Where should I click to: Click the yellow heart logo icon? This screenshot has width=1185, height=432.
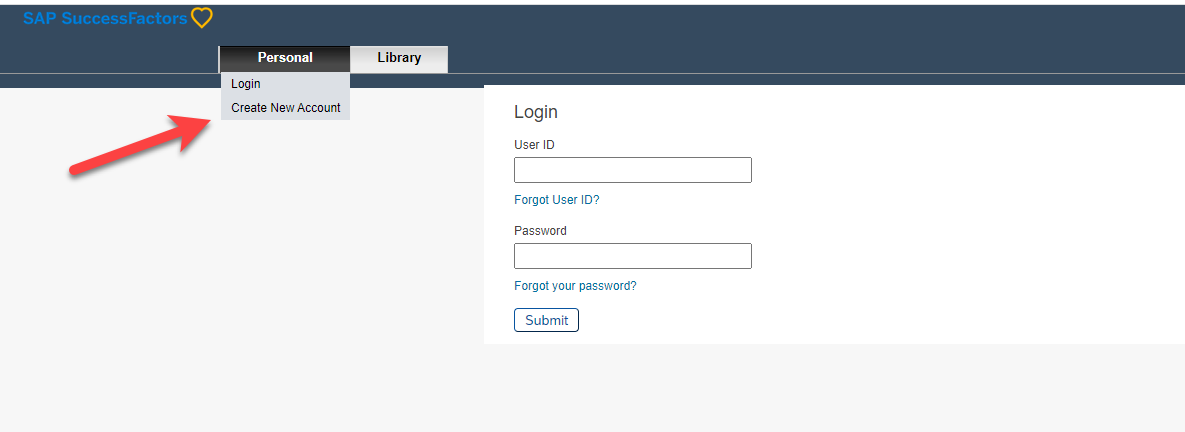(202, 17)
